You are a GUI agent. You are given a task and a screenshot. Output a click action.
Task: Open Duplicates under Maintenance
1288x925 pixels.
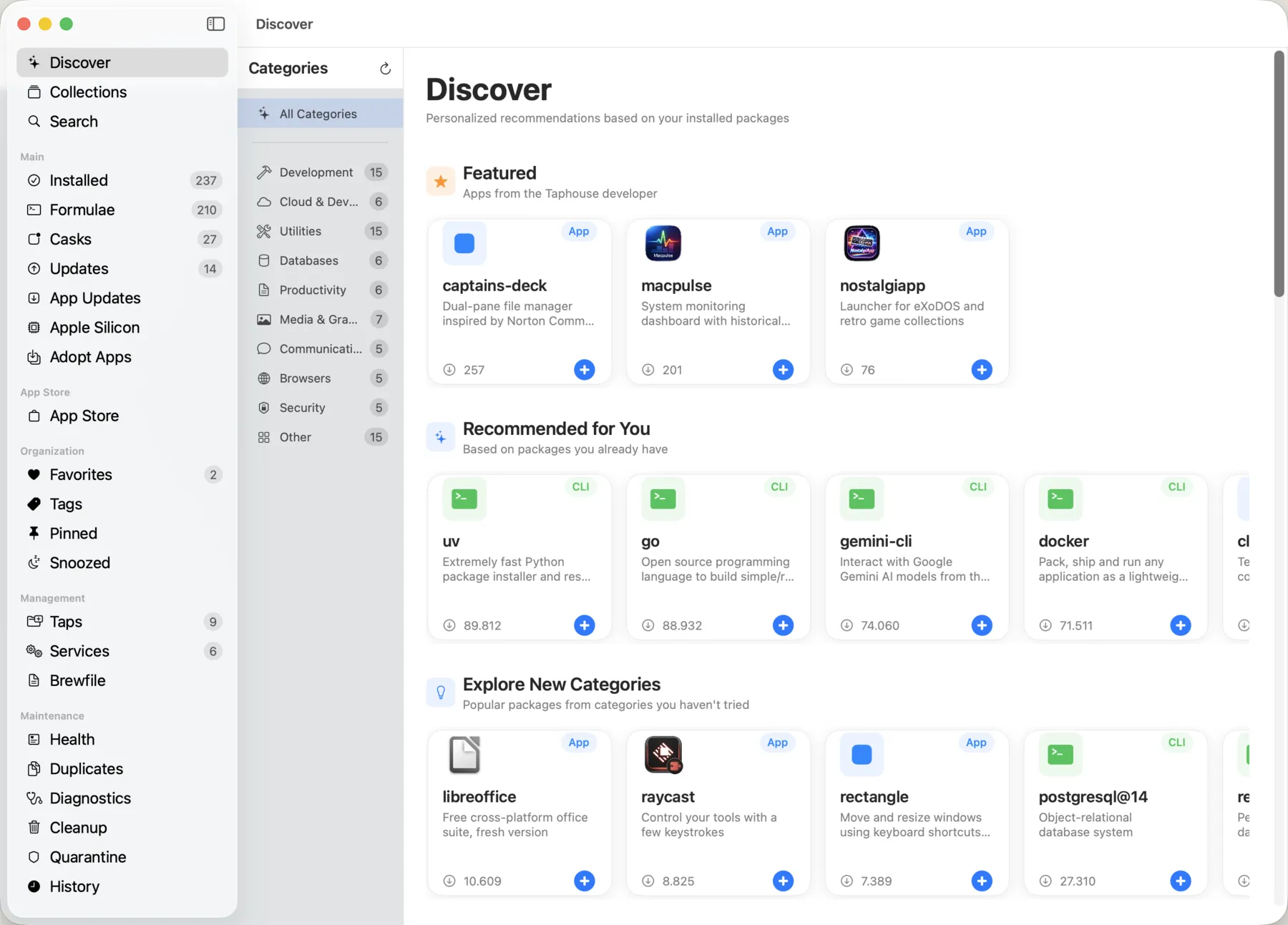coord(122,769)
